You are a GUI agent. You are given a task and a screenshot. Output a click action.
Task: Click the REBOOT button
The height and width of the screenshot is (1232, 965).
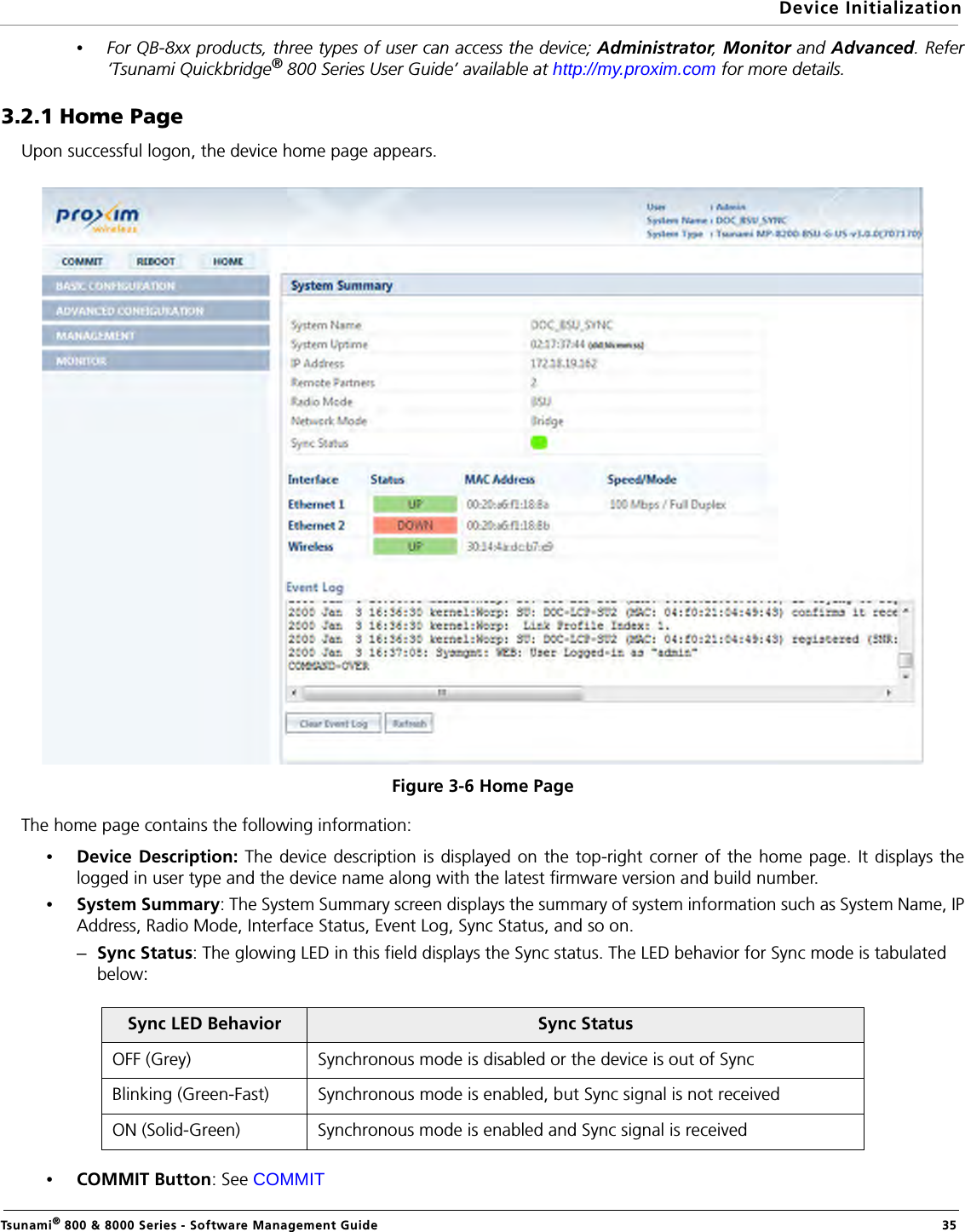[x=156, y=261]
